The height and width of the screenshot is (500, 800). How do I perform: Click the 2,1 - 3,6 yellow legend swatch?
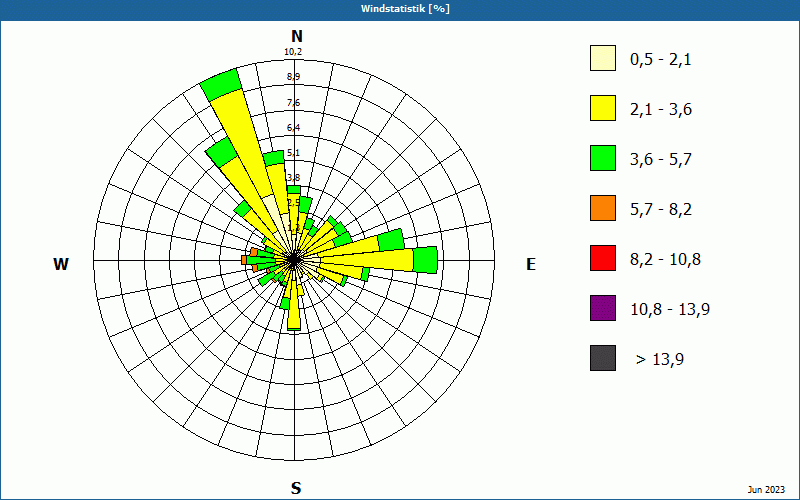pyautogui.click(x=603, y=108)
